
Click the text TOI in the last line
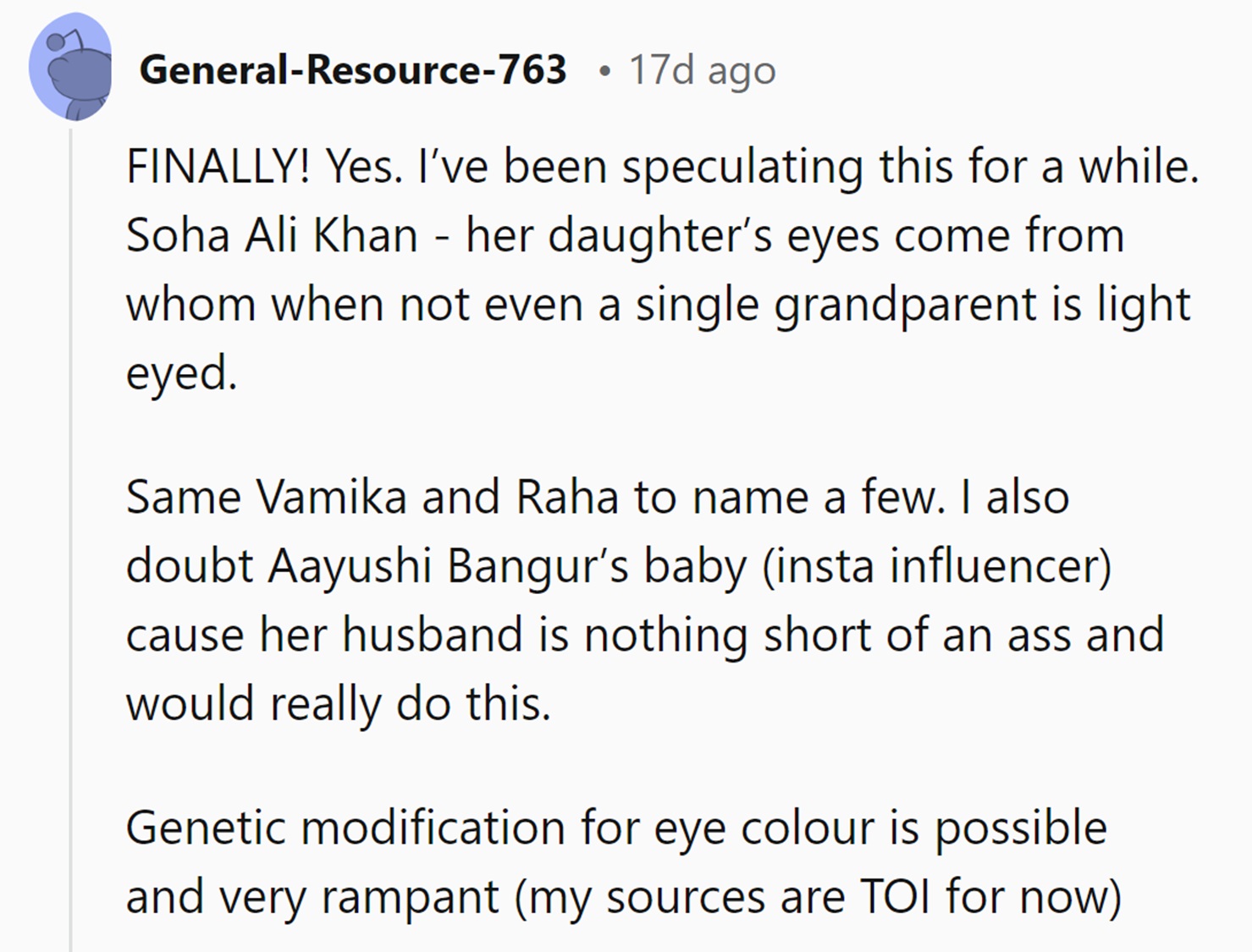point(896,896)
